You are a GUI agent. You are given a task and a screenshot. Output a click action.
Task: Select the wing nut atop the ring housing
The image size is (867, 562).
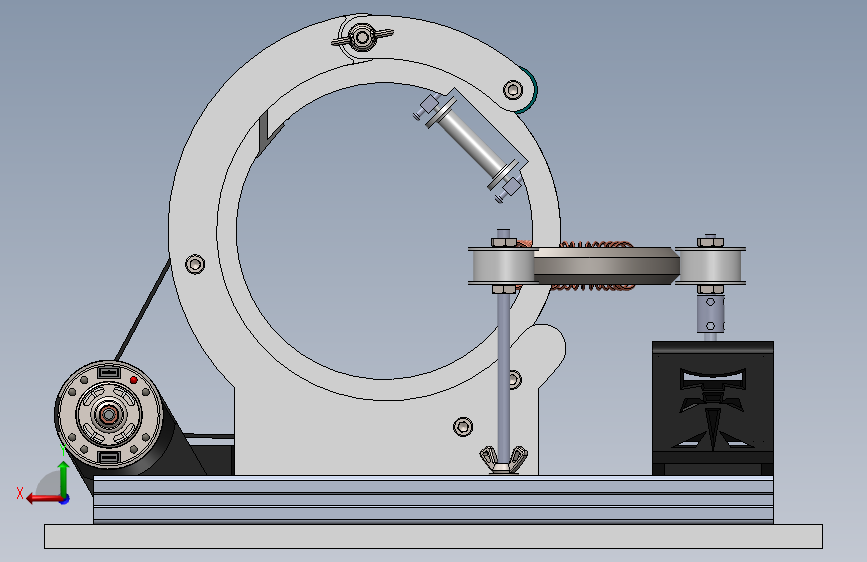(x=362, y=38)
